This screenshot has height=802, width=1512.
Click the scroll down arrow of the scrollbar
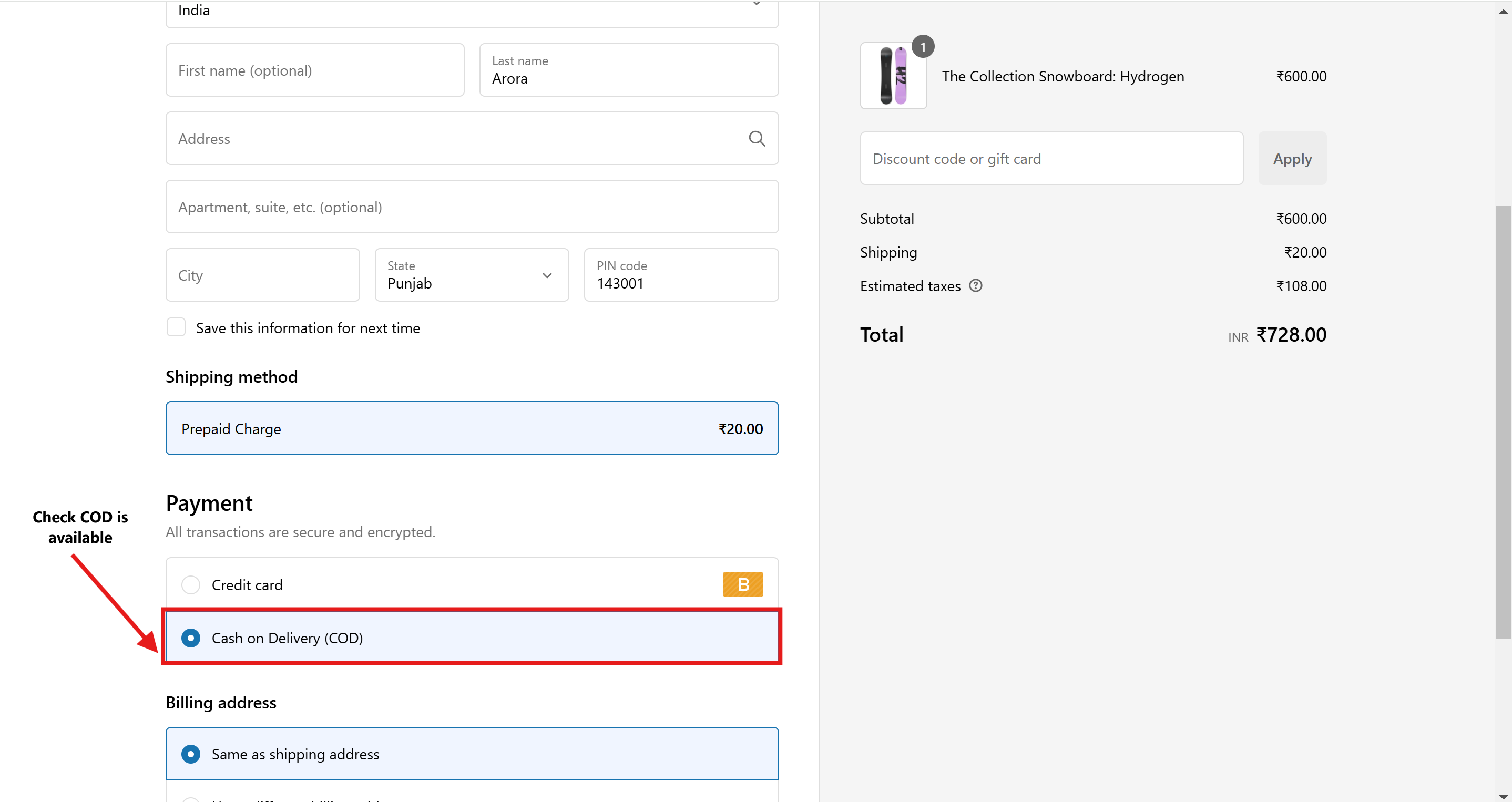coord(1503,796)
